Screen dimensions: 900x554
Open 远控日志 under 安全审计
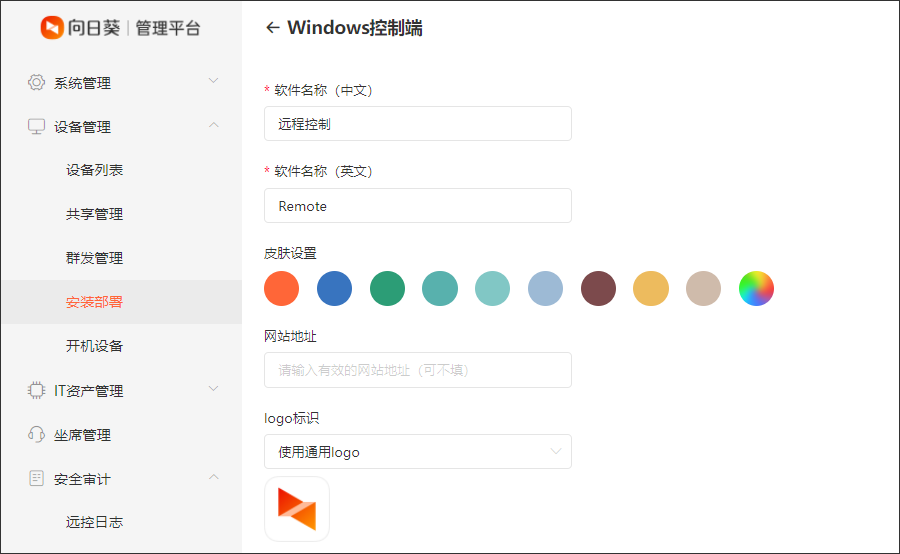(x=95, y=522)
